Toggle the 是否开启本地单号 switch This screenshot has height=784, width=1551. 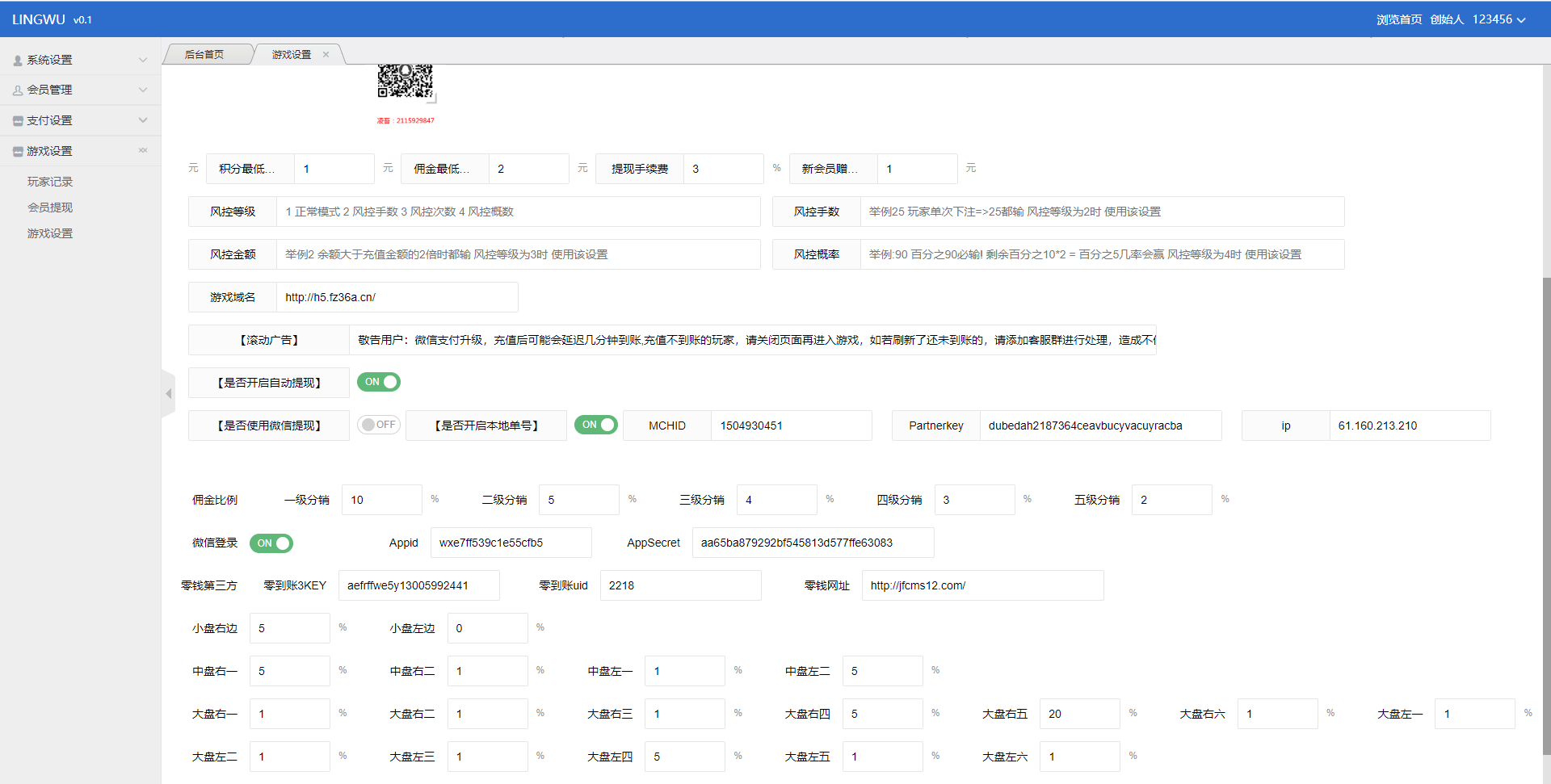click(x=596, y=425)
